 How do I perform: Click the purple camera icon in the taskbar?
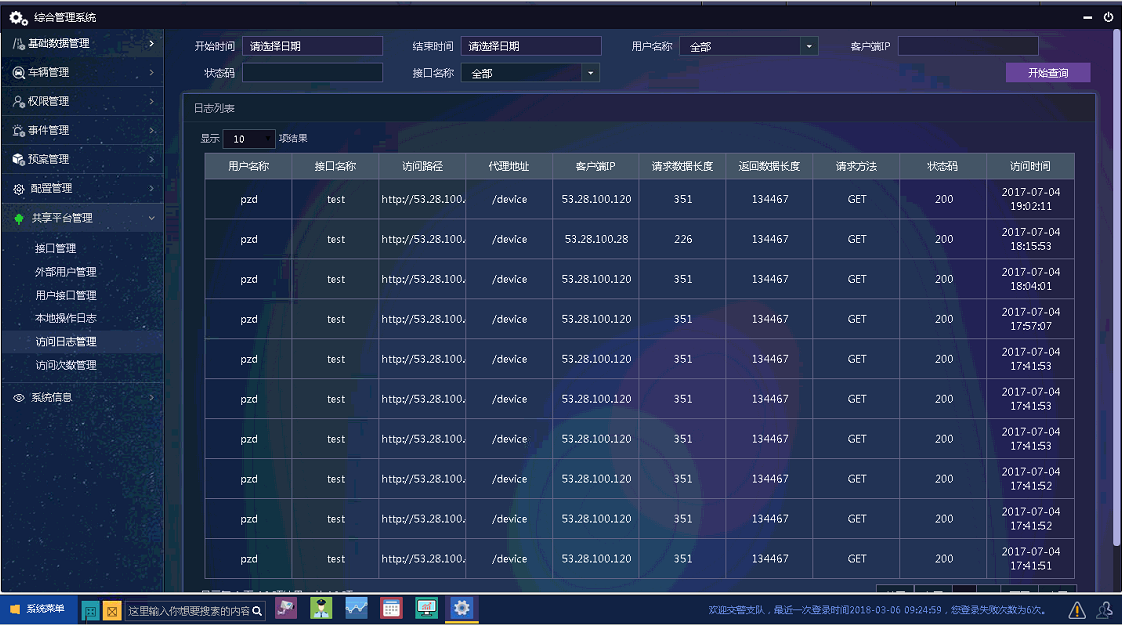(286, 608)
